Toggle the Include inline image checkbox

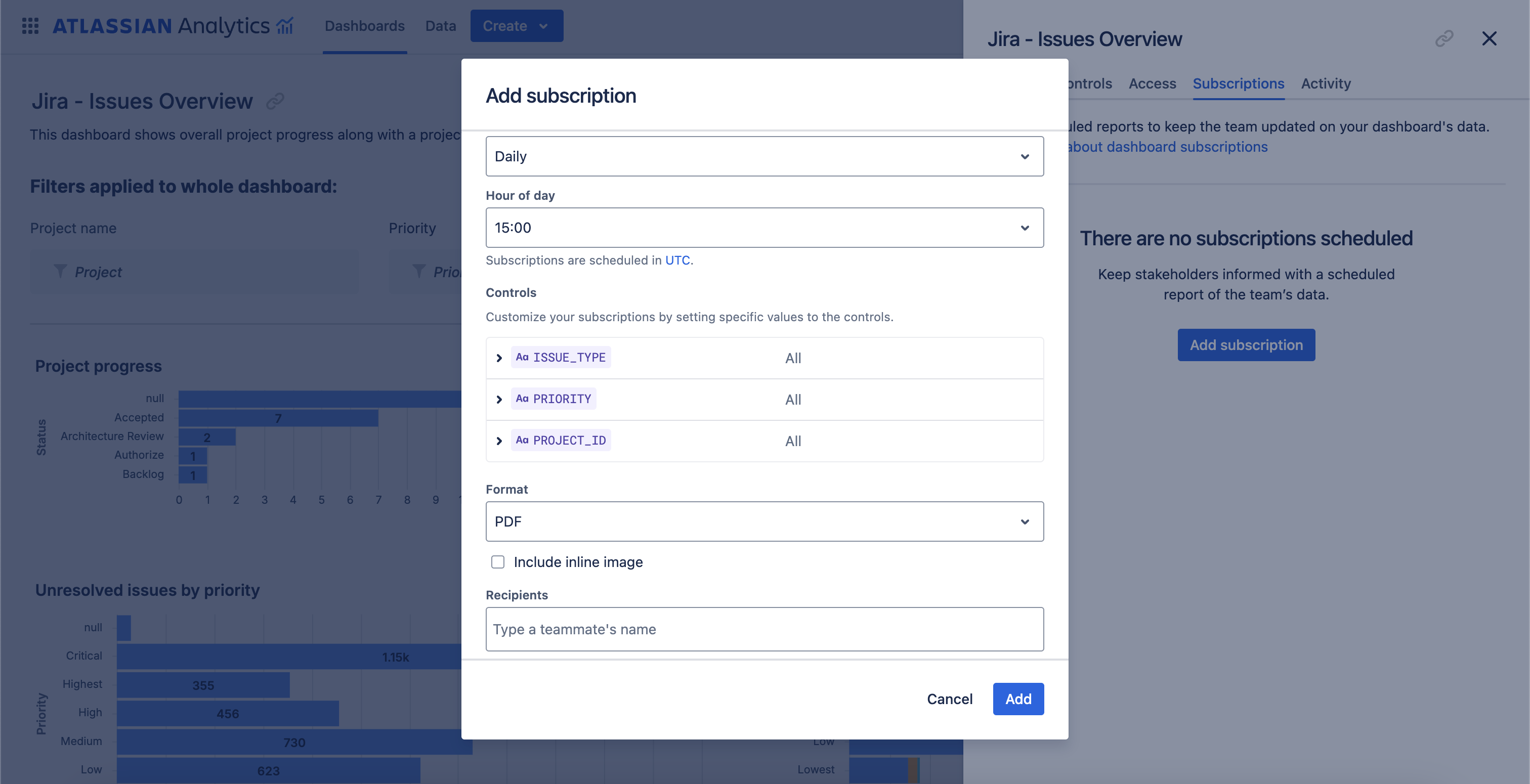click(498, 562)
